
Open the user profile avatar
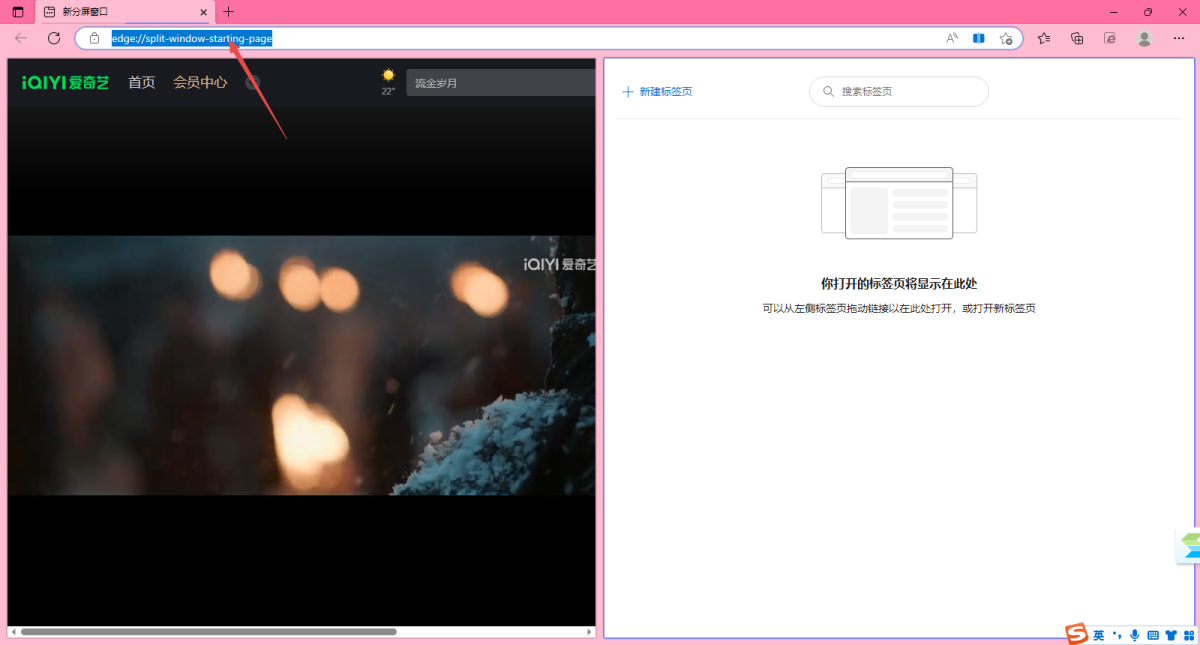[1145, 38]
